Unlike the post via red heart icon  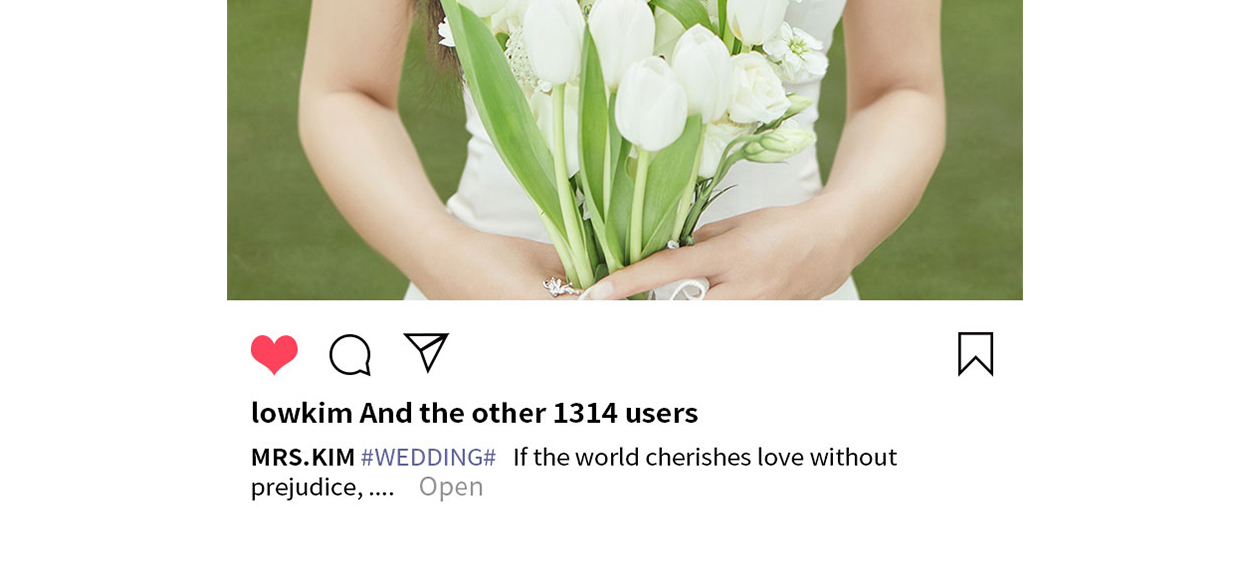pyautogui.click(x=274, y=354)
